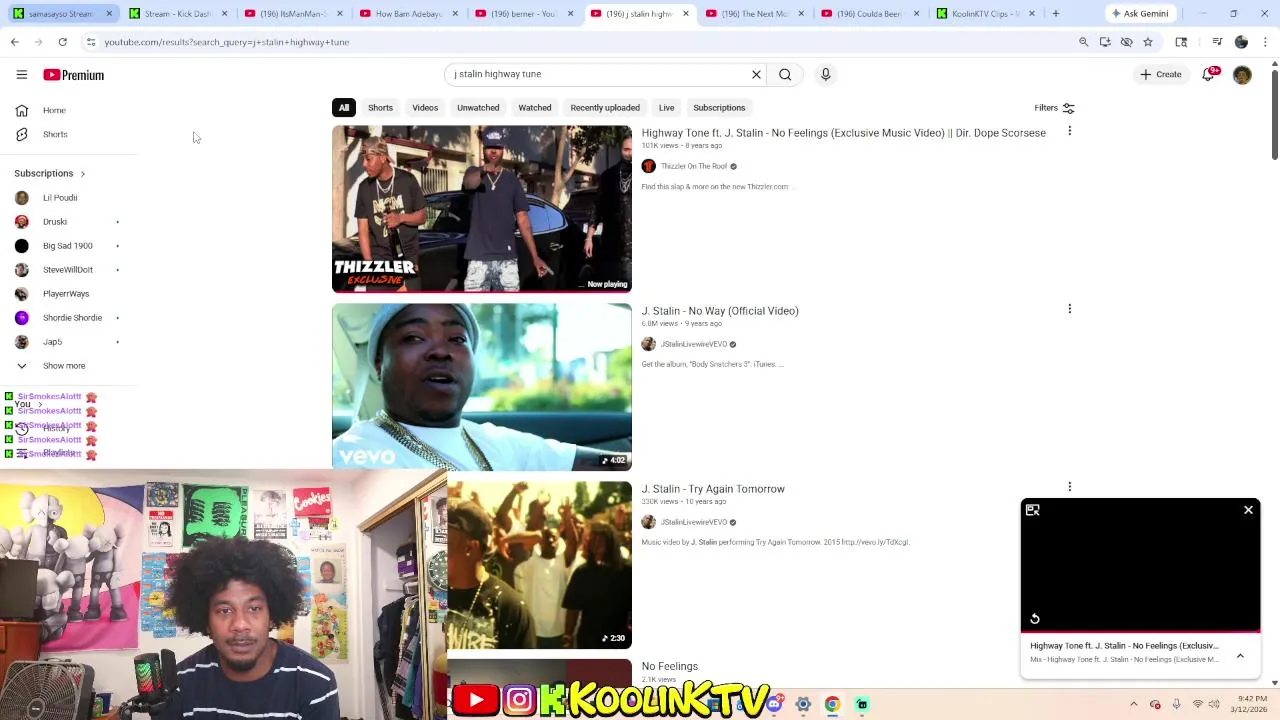Open the Settings gear in the taskbar
This screenshot has height=720, width=1280.
803,704
